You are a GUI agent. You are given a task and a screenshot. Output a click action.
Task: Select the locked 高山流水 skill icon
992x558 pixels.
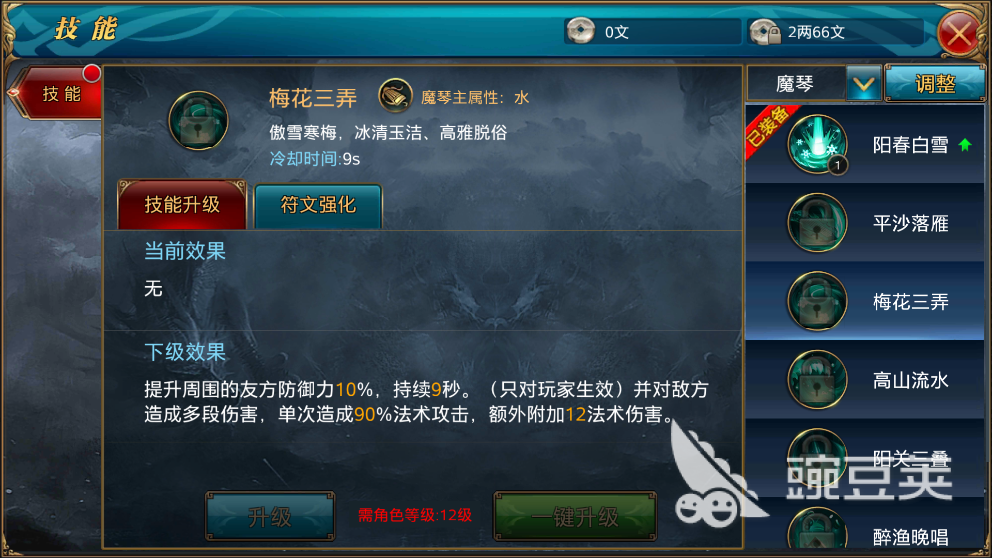tap(817, 380)
